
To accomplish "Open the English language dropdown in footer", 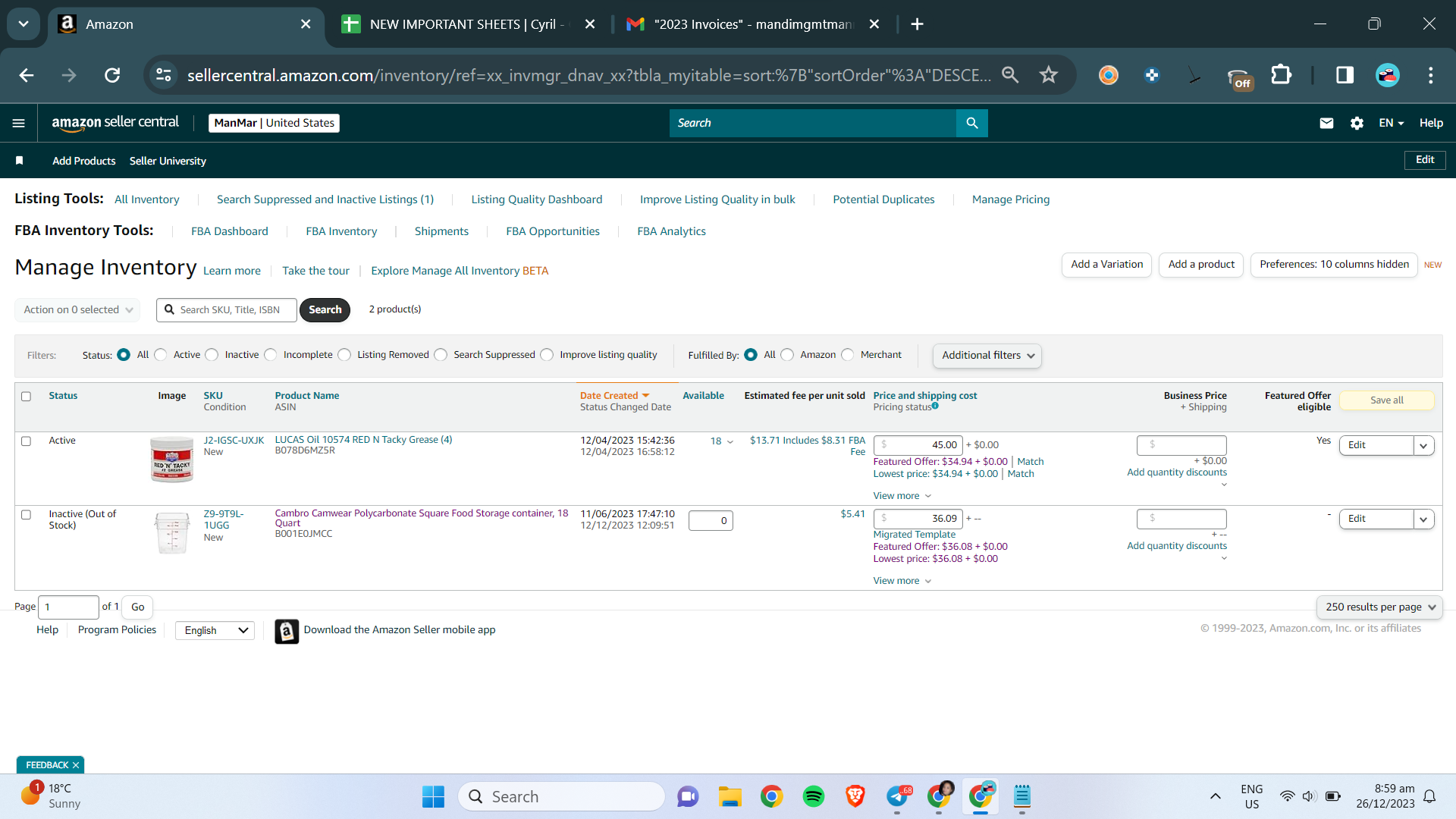I will [215, 631].
